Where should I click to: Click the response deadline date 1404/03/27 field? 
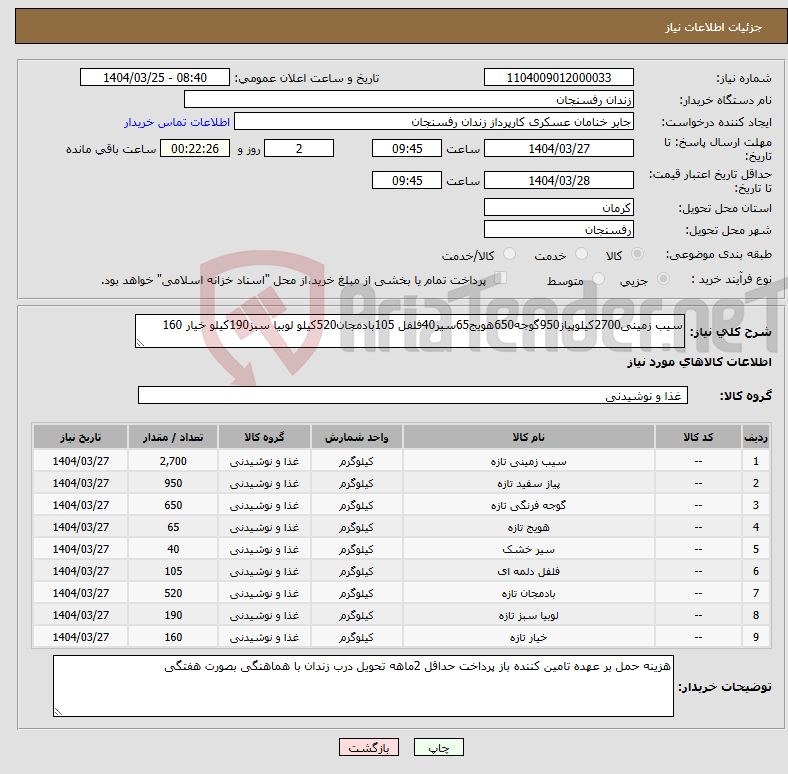[558, 148]
